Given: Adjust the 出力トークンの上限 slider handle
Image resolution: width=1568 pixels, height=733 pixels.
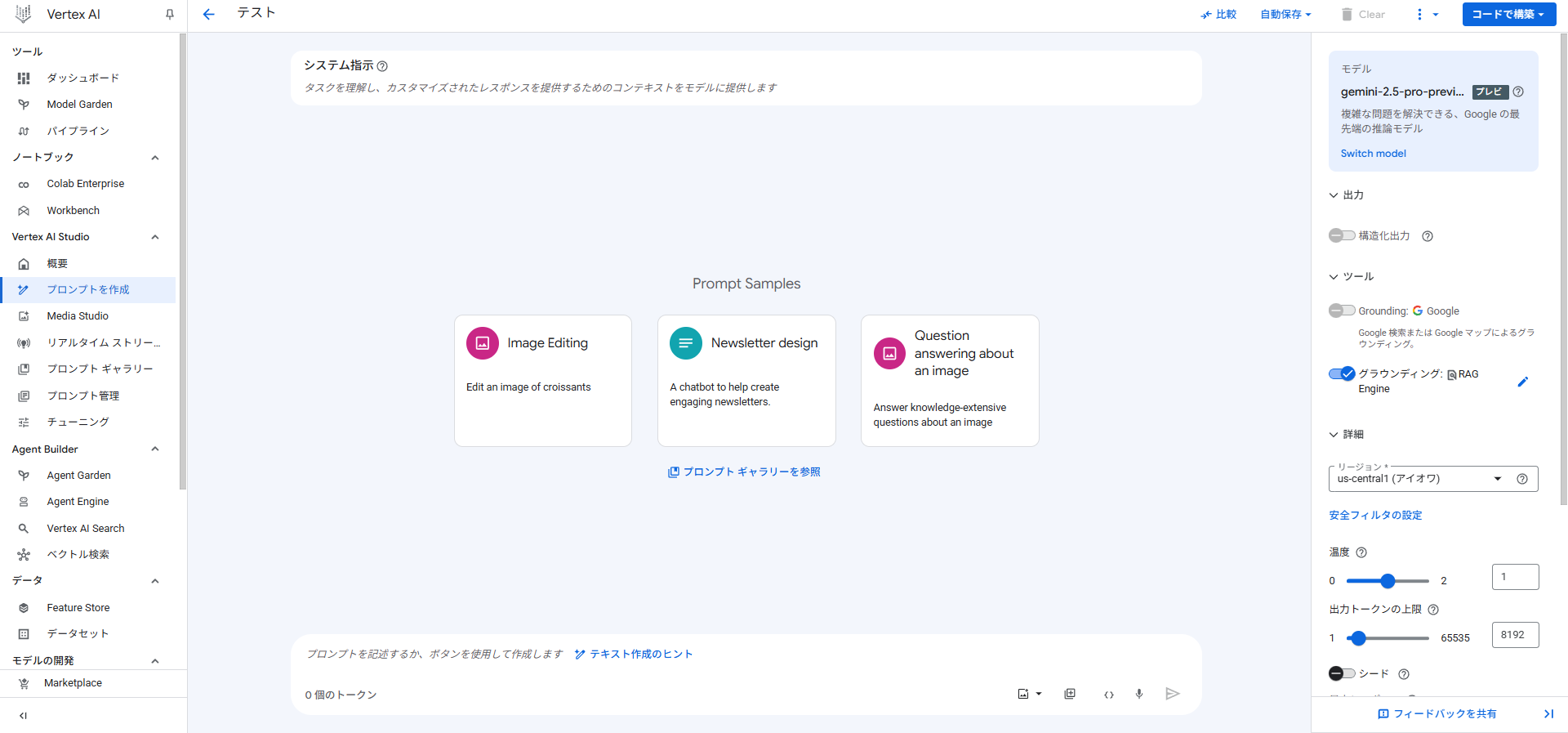Looking at the screenshot, I should (1358, 638).
